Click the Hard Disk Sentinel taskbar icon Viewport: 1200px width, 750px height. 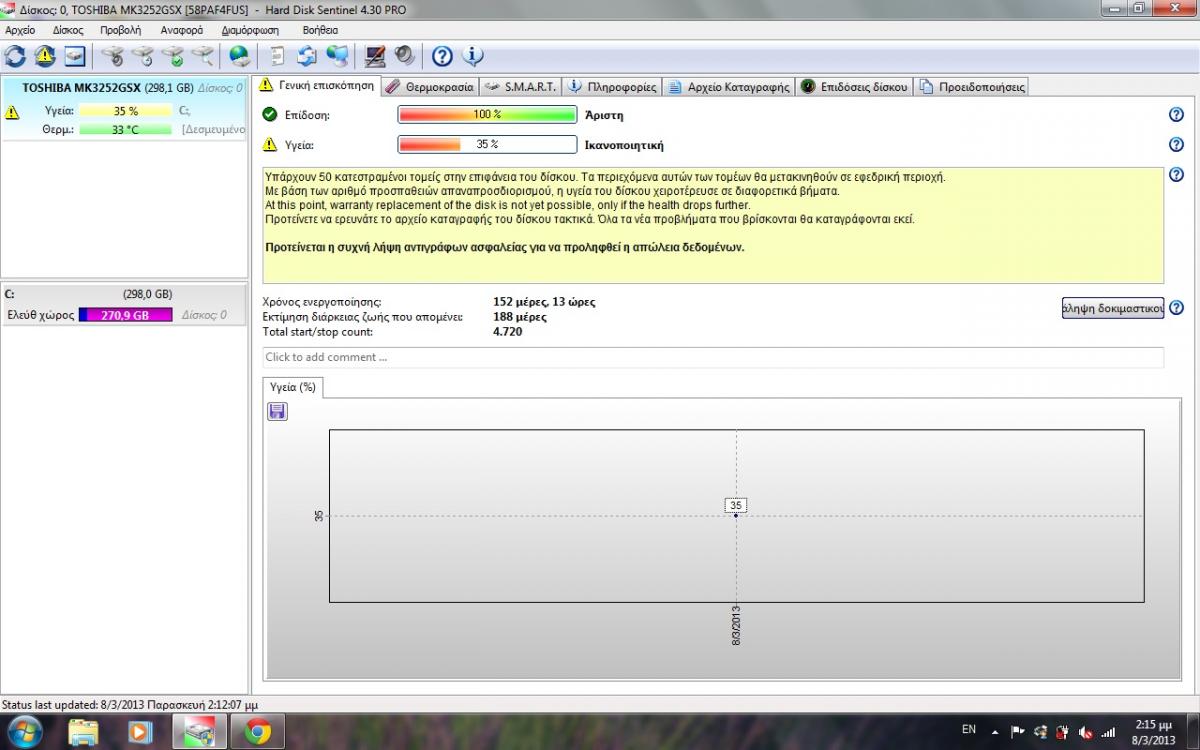pos(199,732)
